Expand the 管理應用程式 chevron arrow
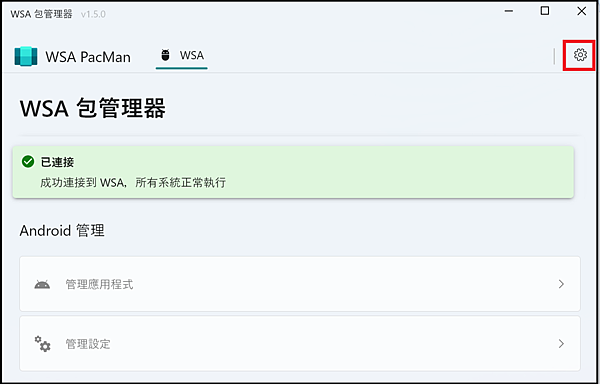Screen dimensions: 600x385 coord(561,284)
